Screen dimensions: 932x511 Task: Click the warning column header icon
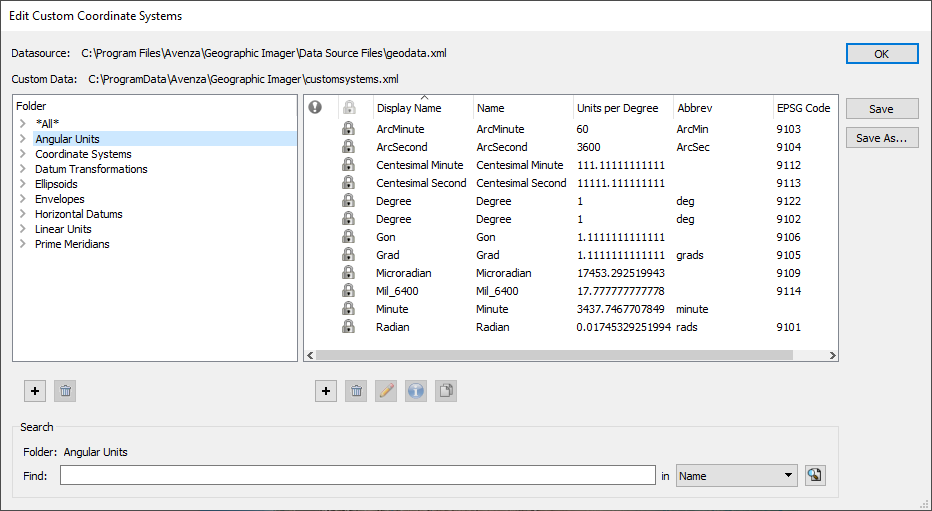point(315,108)
